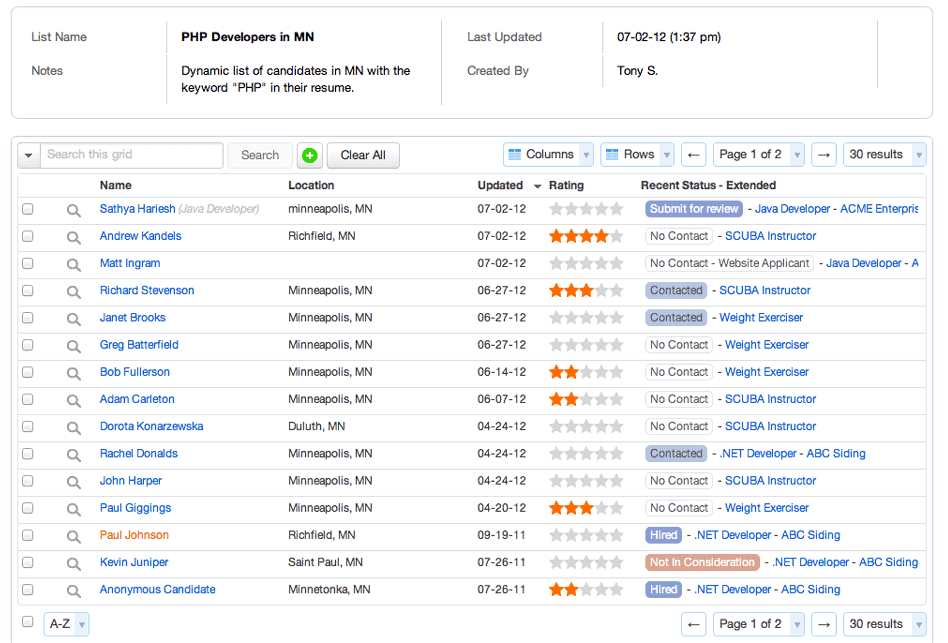Open the top 30 results dropdown
The width and height of the screenshot is (948, 643).
click(x=885, y=155)
